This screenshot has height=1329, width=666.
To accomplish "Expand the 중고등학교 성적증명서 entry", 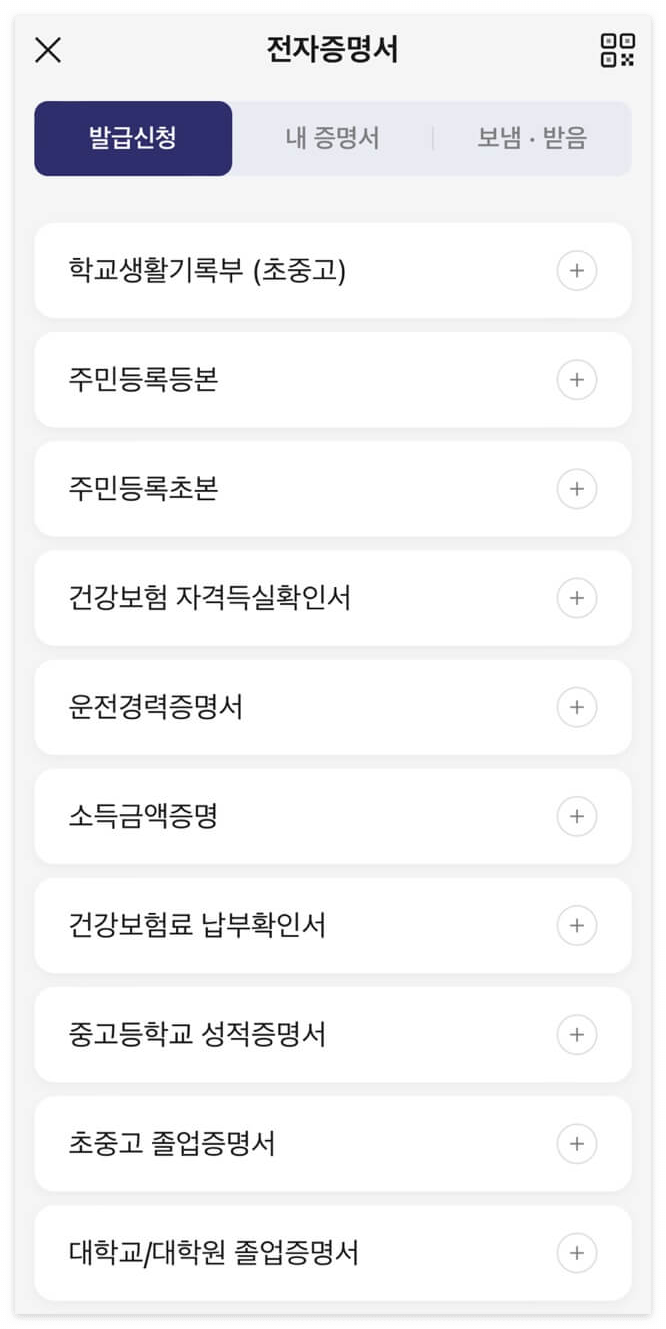I will tap(577, 1035).
